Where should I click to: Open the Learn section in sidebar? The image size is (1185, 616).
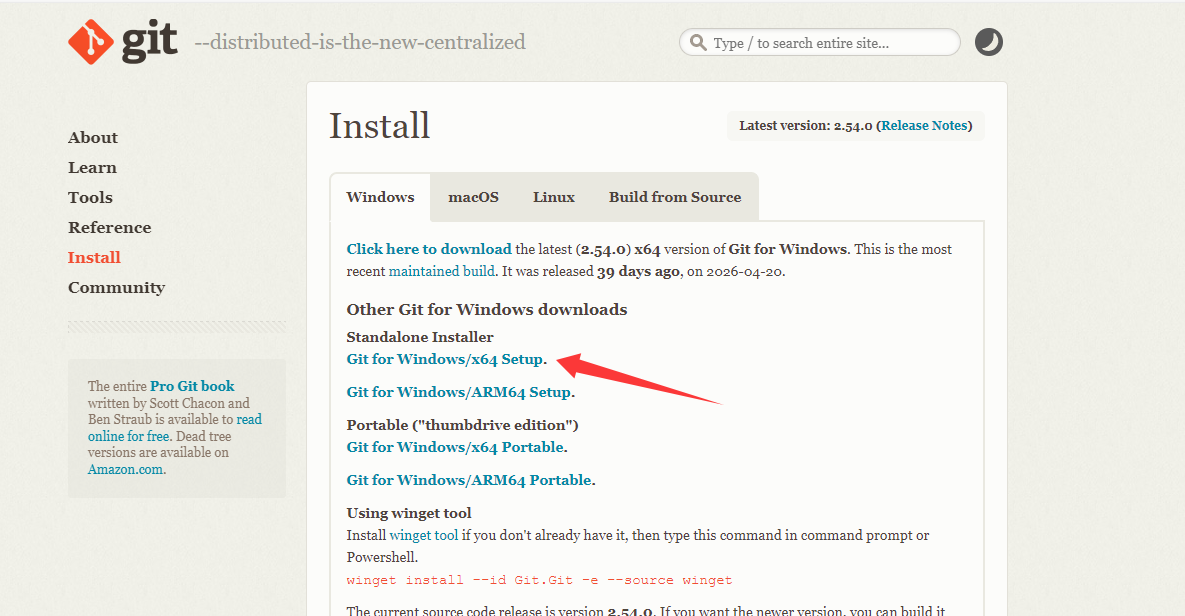pos(92,168)
